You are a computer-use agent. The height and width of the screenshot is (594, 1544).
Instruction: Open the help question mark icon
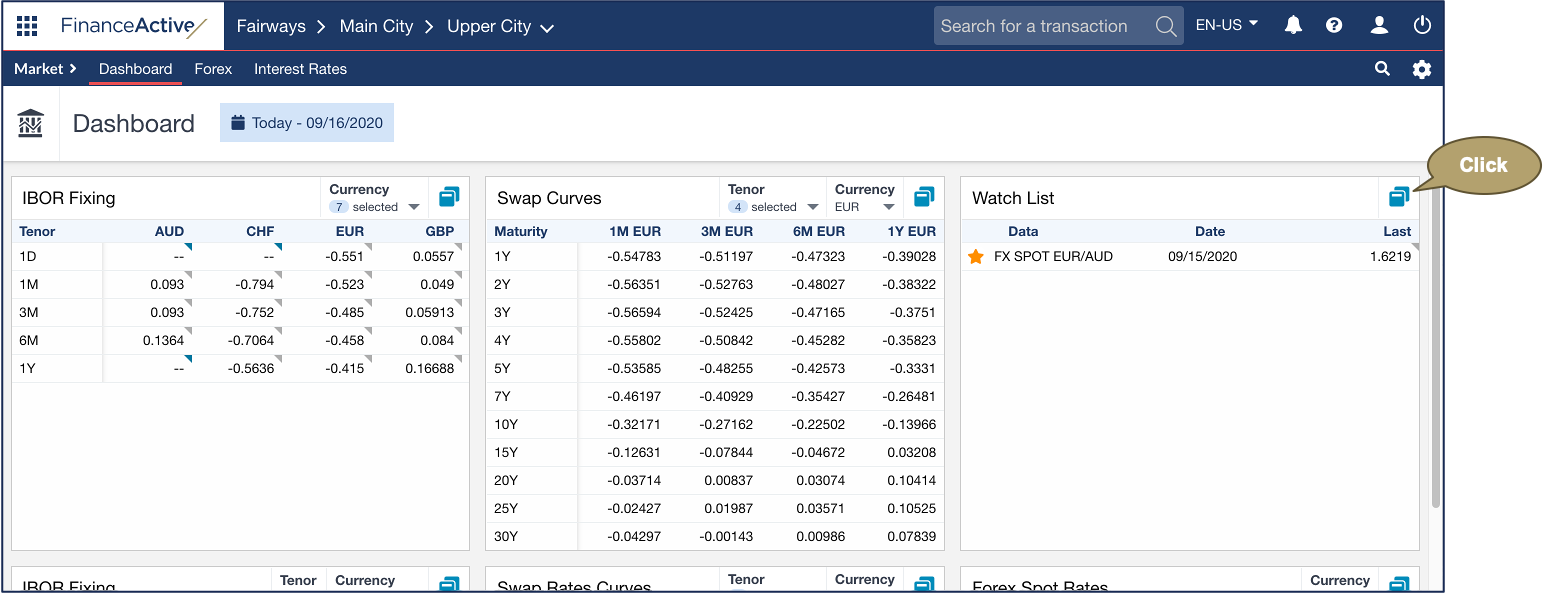(x=1334, y=25)
